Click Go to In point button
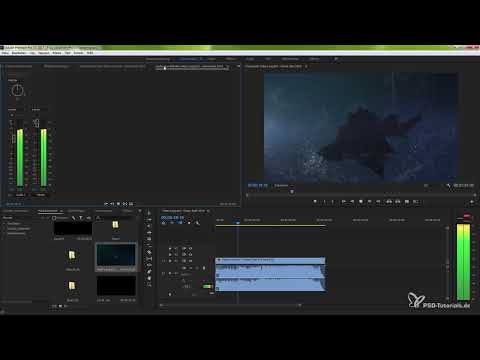 point(343,202)
